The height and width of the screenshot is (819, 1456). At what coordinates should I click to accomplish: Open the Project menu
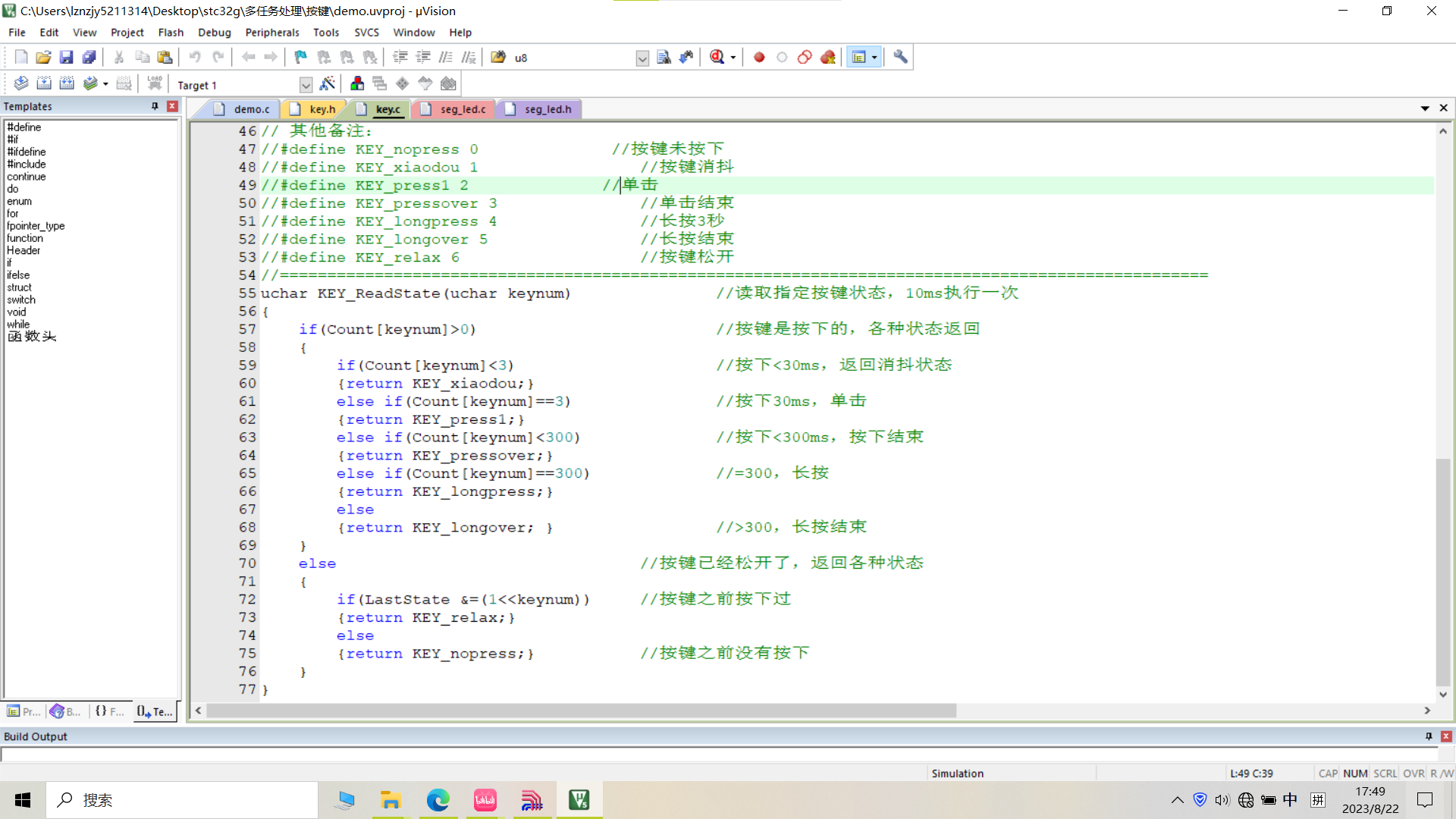point(127,33)
